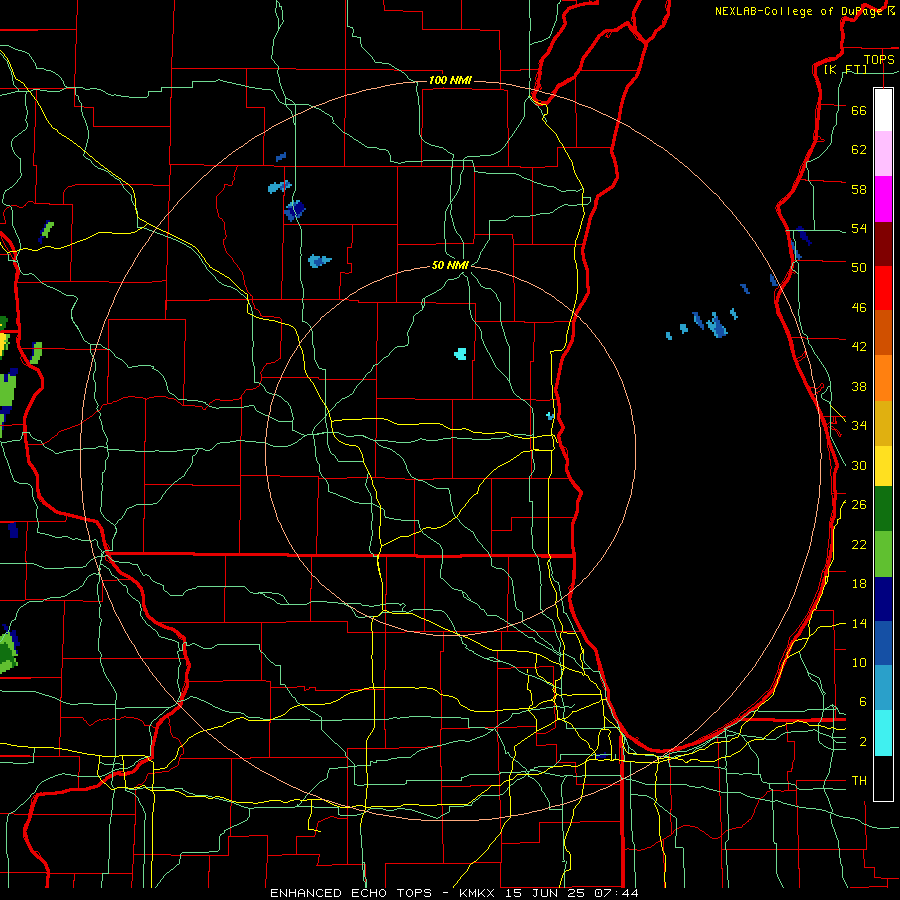Image resolution: width=900 pixels, height=900 pixels.
Task: Select the navy blue legend swatch
Action: [883, 599]
